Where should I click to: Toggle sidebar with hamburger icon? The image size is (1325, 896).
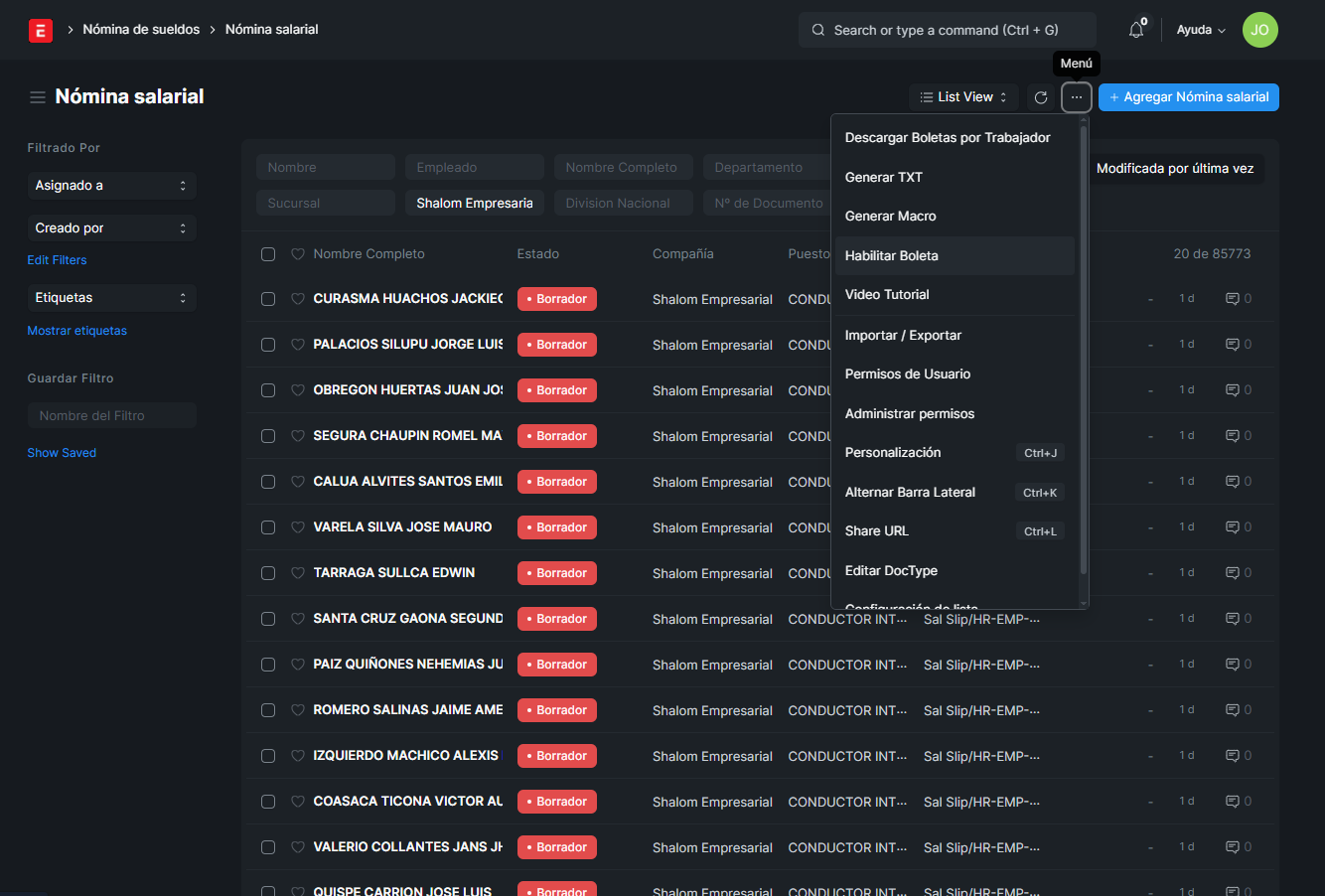pyautogui.click(x=38, y=97)
